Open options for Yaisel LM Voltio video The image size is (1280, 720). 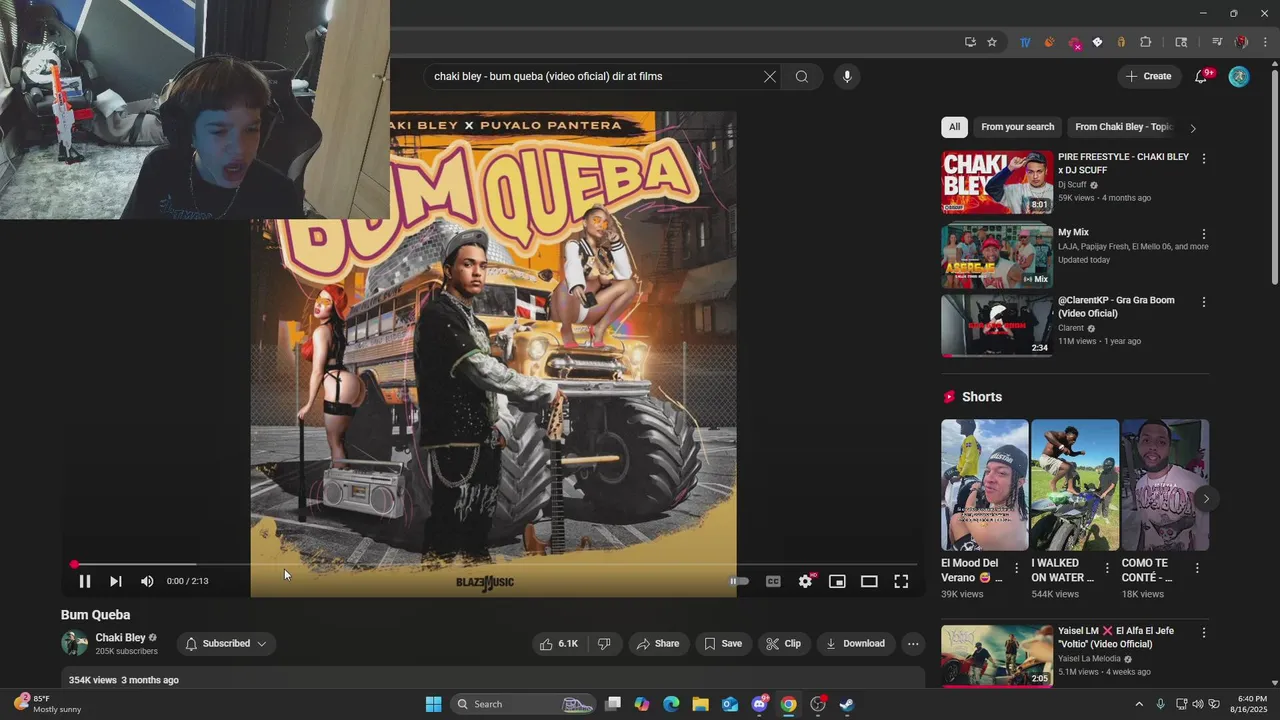point(1203,633)
